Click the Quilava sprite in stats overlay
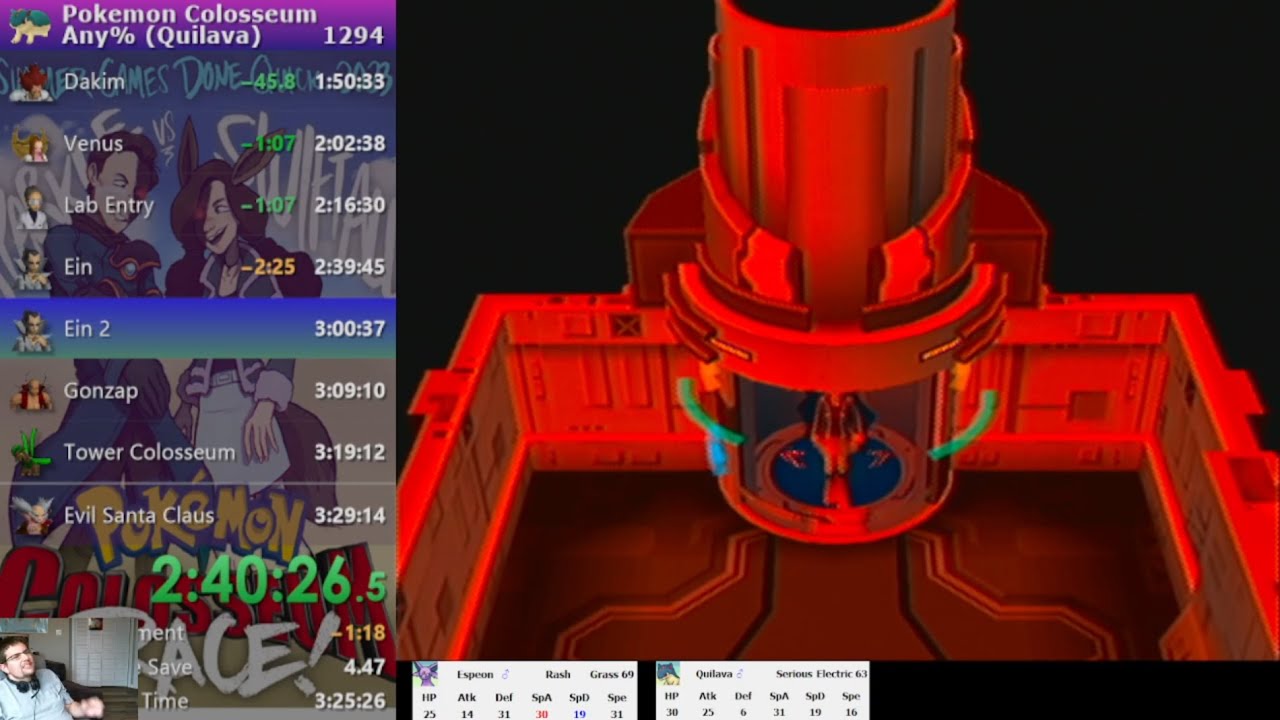The width and height of the screenshot is (1280, 720). click(x=668, y=674)
